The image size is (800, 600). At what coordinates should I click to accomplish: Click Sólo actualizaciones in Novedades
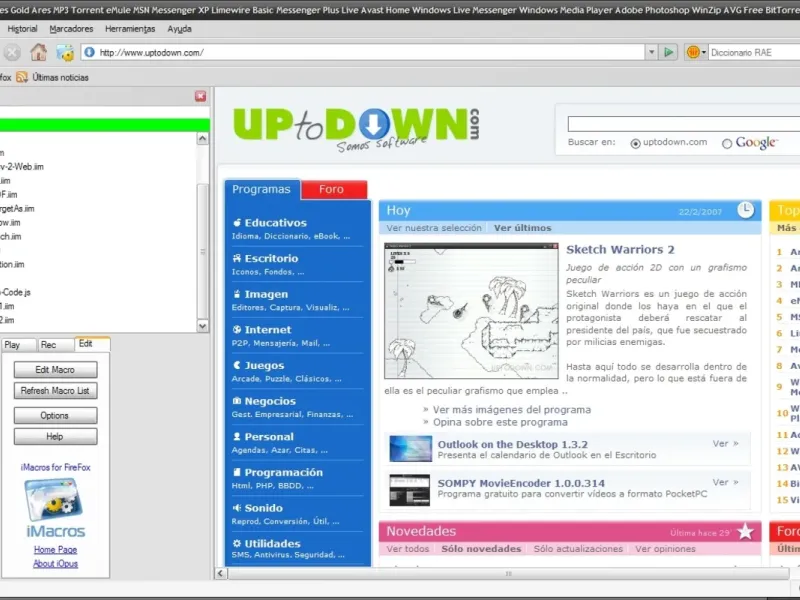pos(578,549)
